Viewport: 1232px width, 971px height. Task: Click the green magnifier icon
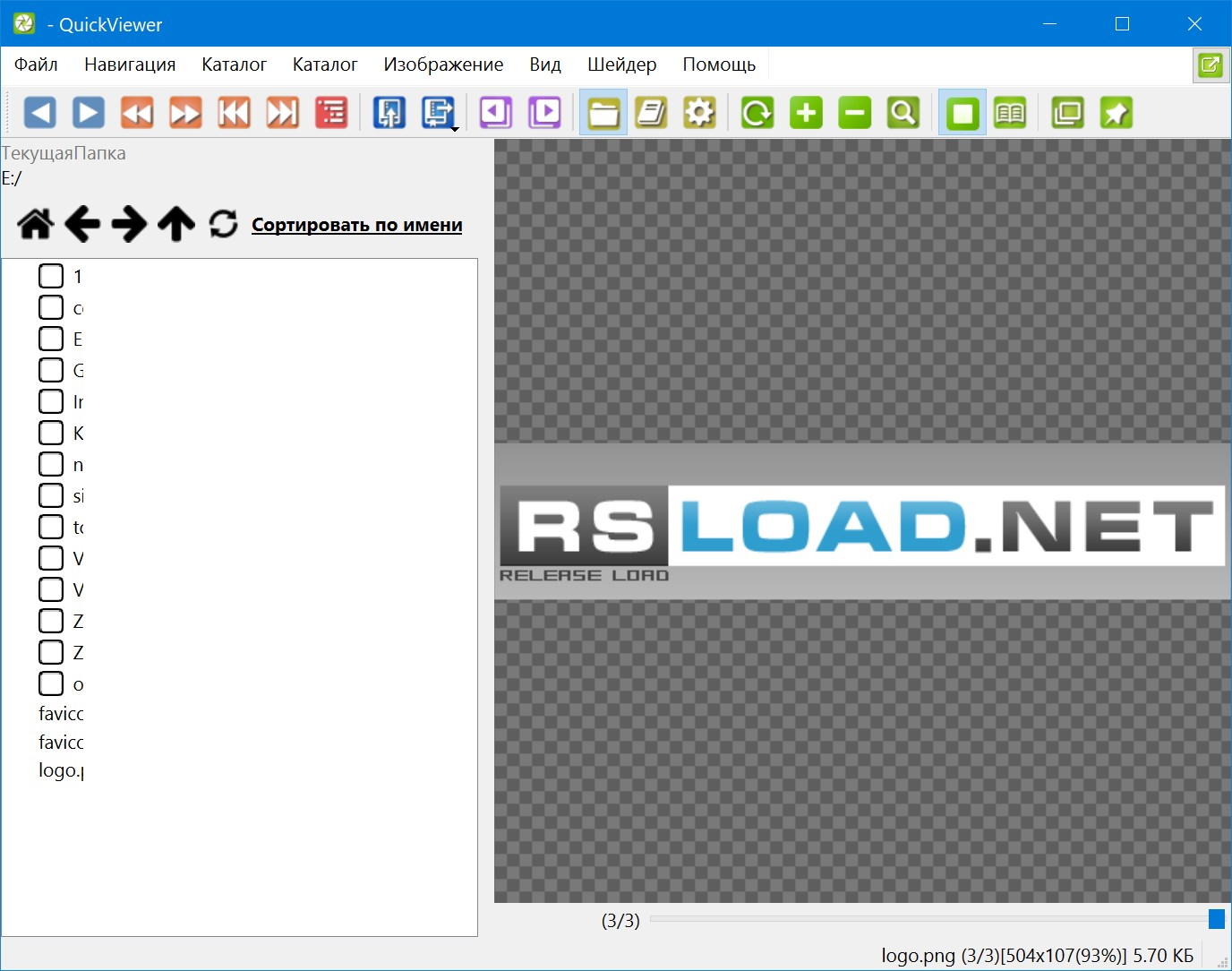(x=903, y=113)
